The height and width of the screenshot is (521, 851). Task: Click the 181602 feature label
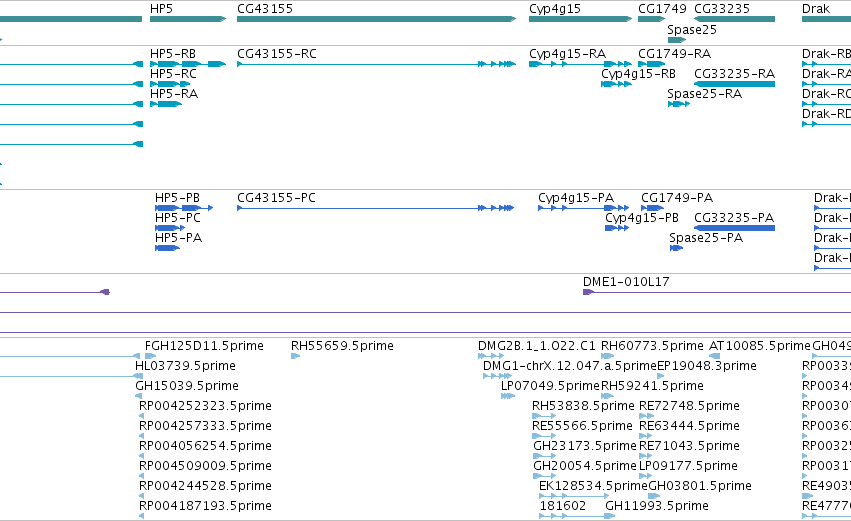(x=562, y=506)
